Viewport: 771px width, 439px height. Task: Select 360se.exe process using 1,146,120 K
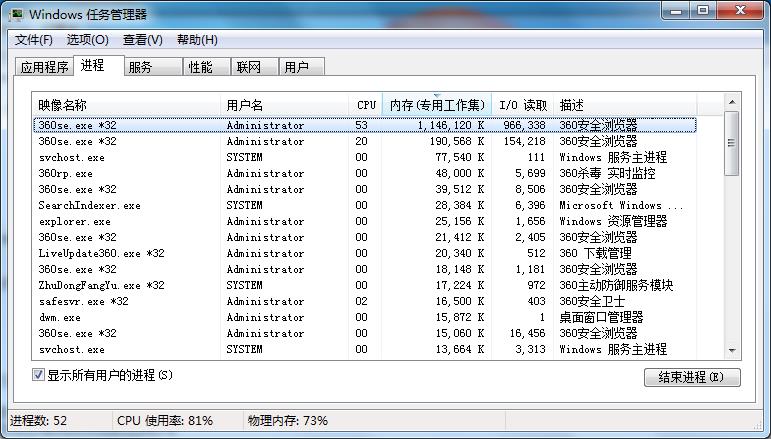[365, 125]
